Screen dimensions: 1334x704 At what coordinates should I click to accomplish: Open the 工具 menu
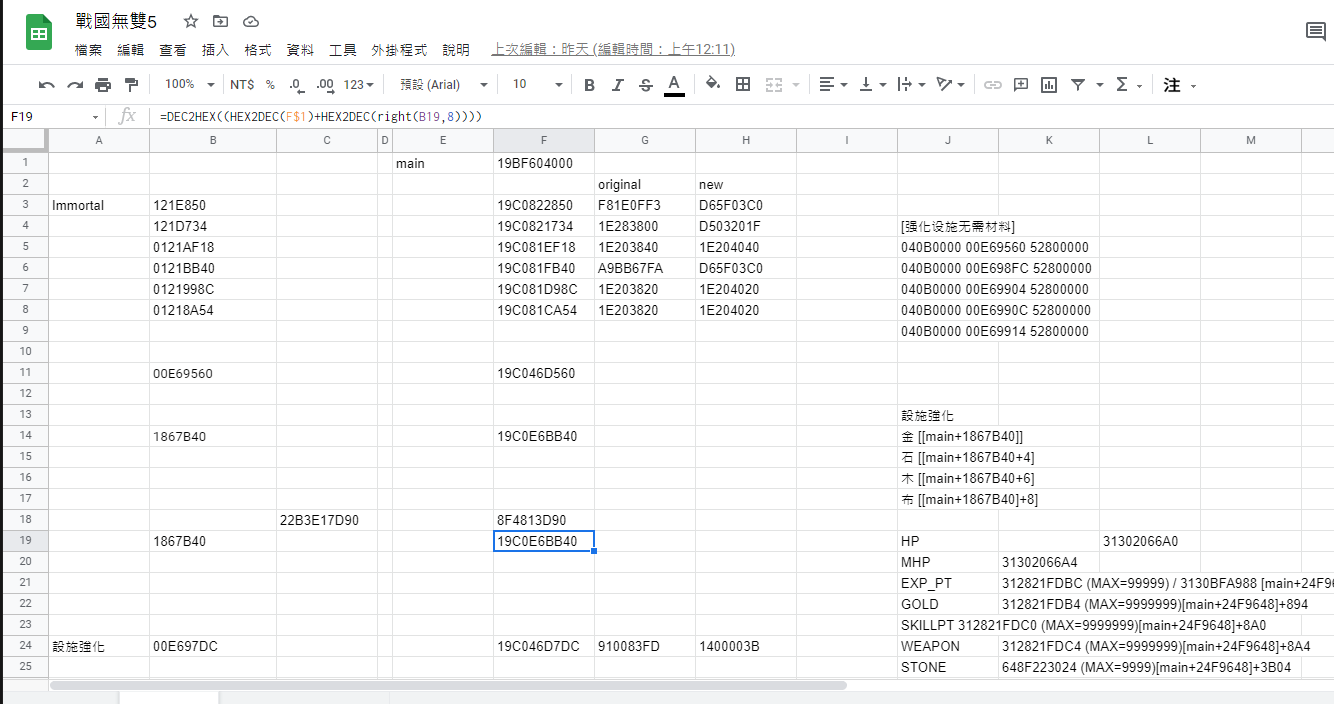pyautogui.click(x=343, y=49)
